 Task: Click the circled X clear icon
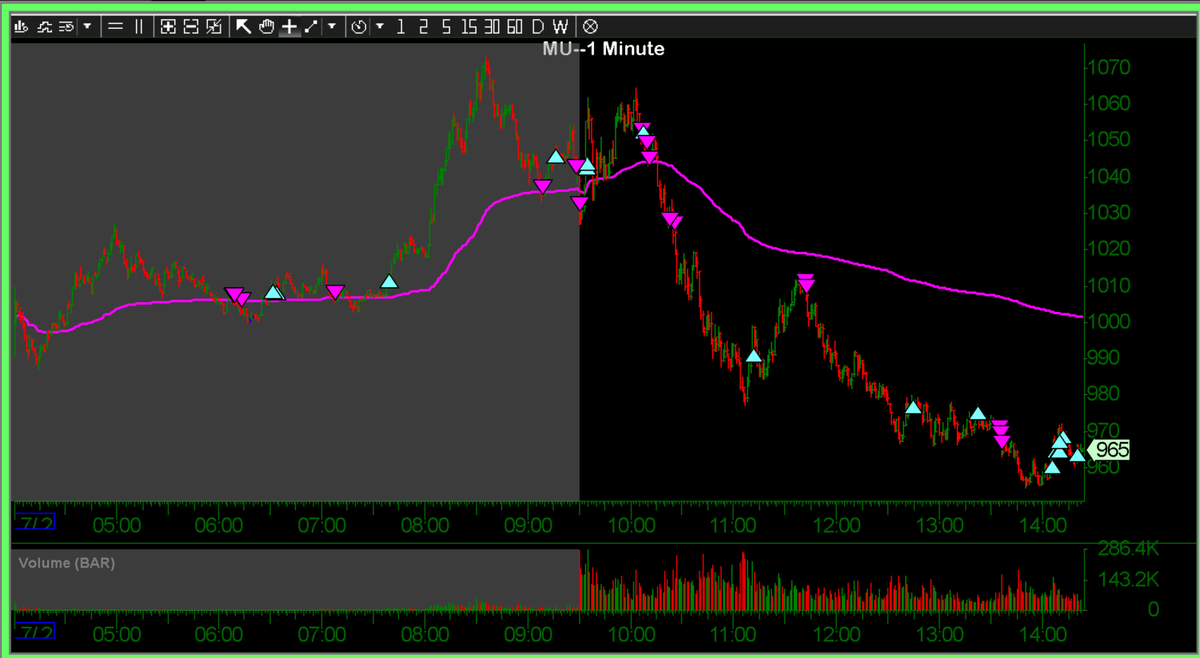590,27
